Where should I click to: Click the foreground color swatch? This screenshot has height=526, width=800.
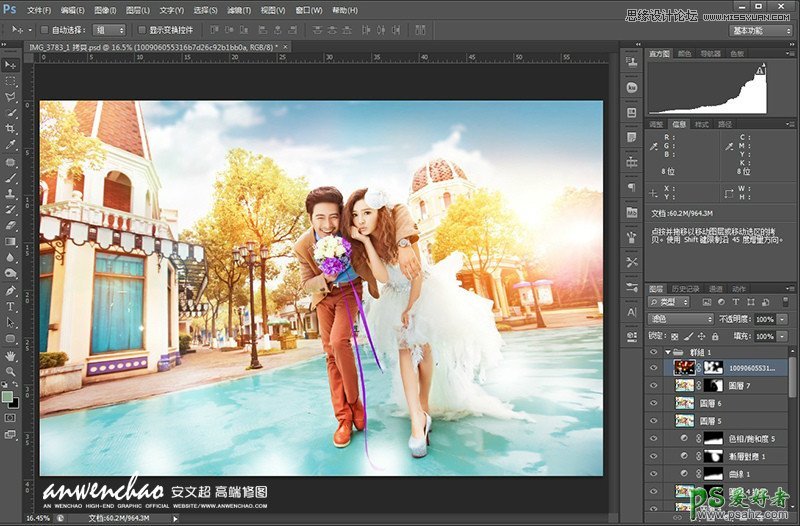8,397
